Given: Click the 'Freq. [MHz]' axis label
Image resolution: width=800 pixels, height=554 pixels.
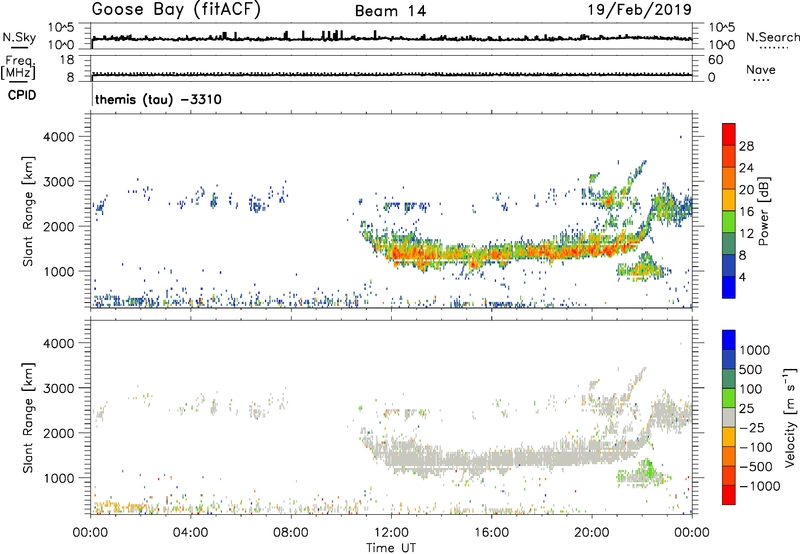Looking at the screenshot, I should [x=19, y=68].
